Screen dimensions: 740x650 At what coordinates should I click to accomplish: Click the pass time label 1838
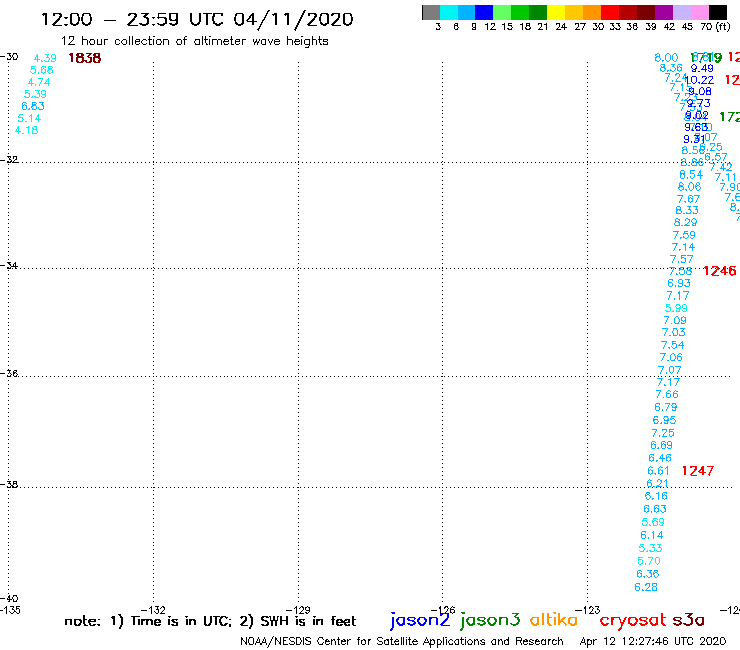click(84, 58)
